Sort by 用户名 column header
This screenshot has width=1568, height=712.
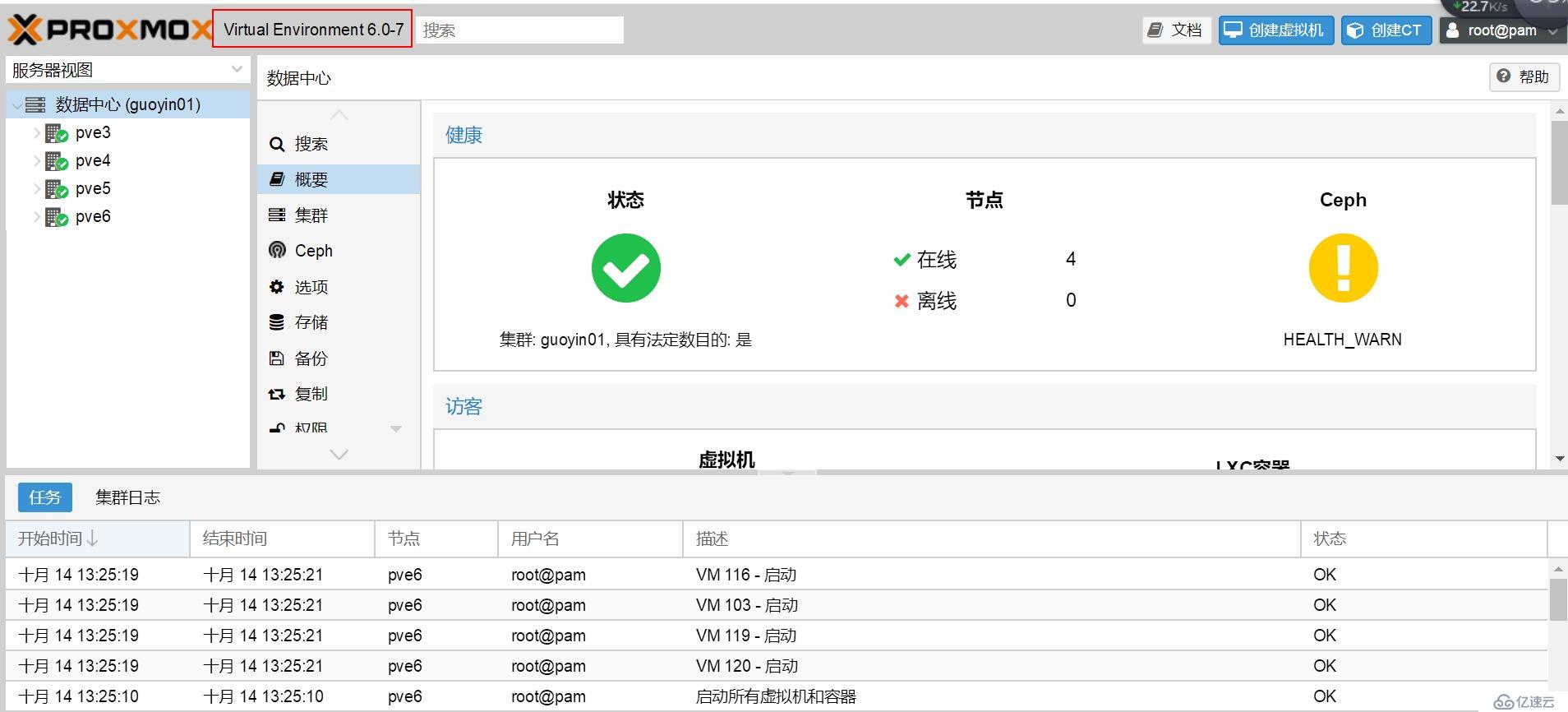coord(591,539)
